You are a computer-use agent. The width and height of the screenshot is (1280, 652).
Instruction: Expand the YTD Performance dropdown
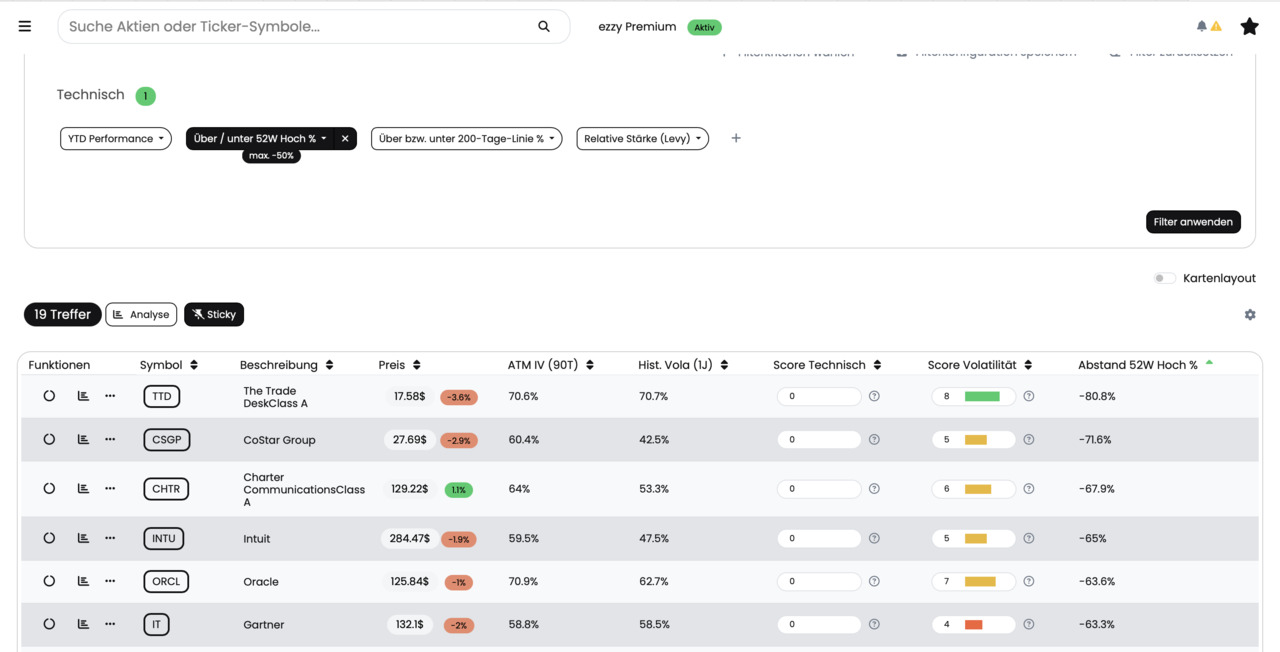tap(116, 139)
